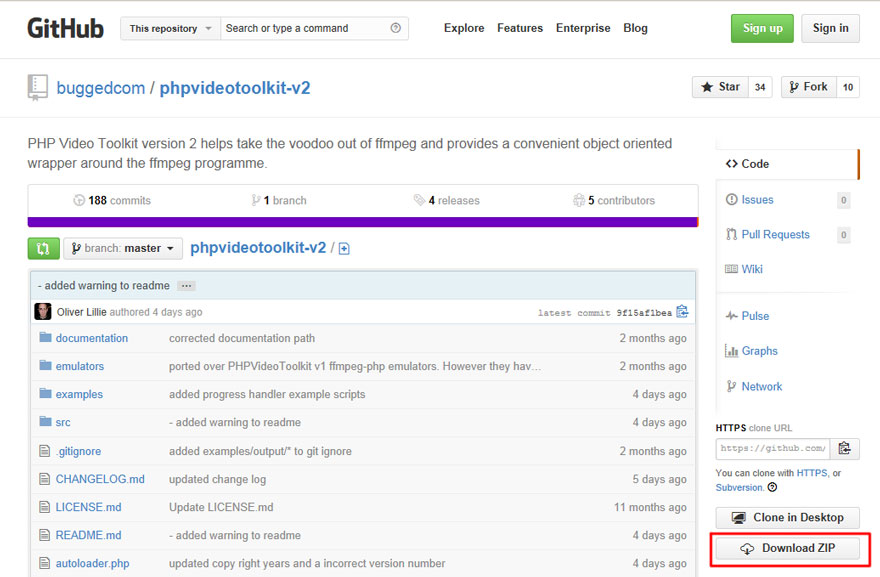Select the Code tab in sidebar
The height and width of the screenshot is (577, 880).
coord(787,164)
